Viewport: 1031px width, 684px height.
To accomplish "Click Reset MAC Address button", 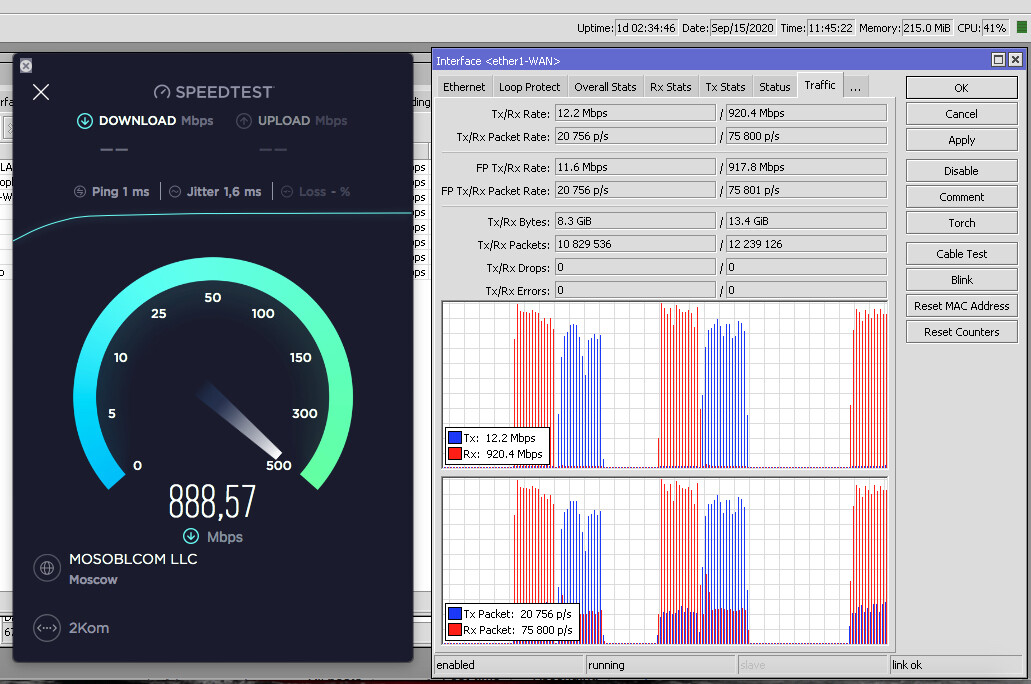I will pyautogui.click(x=961, y=306).
